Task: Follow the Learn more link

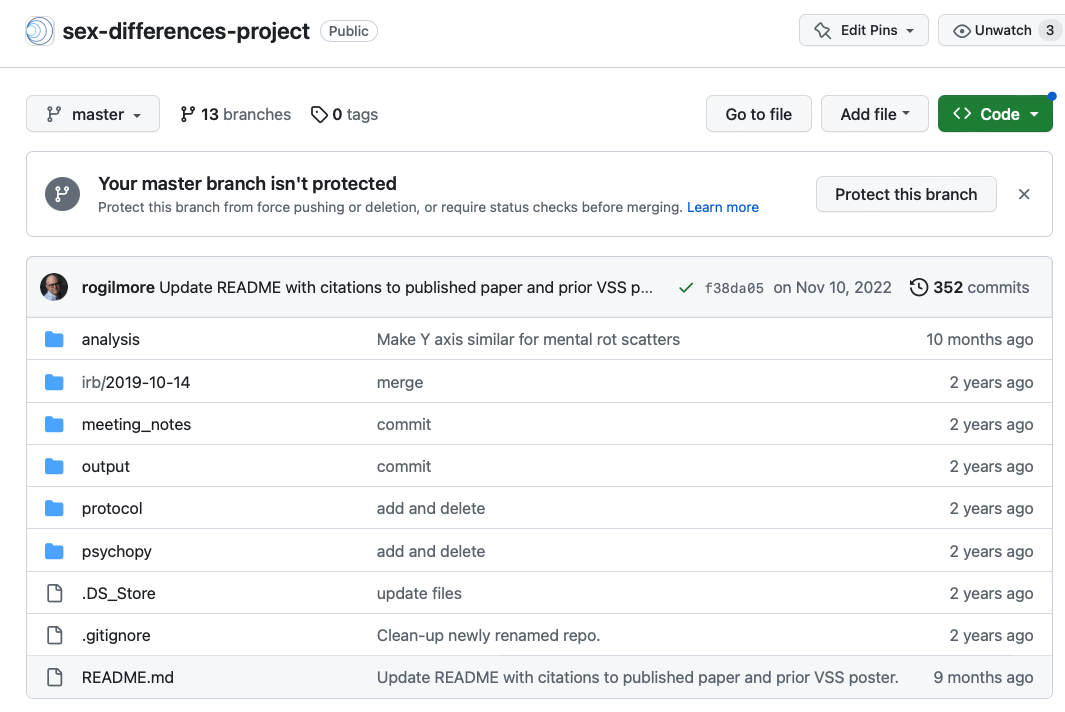Action: point(722,208)
